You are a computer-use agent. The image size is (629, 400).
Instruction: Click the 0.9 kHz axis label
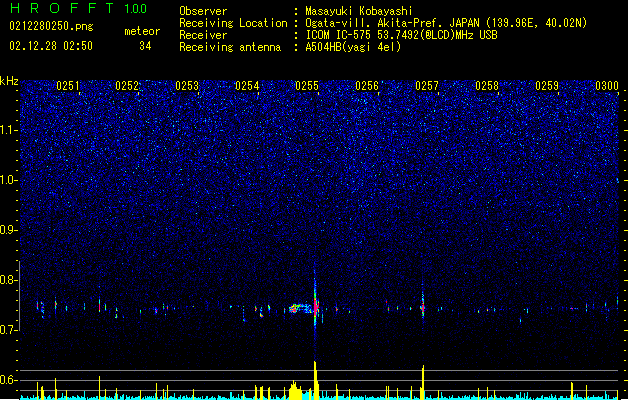pyautogui.click(x=8, y=230)
